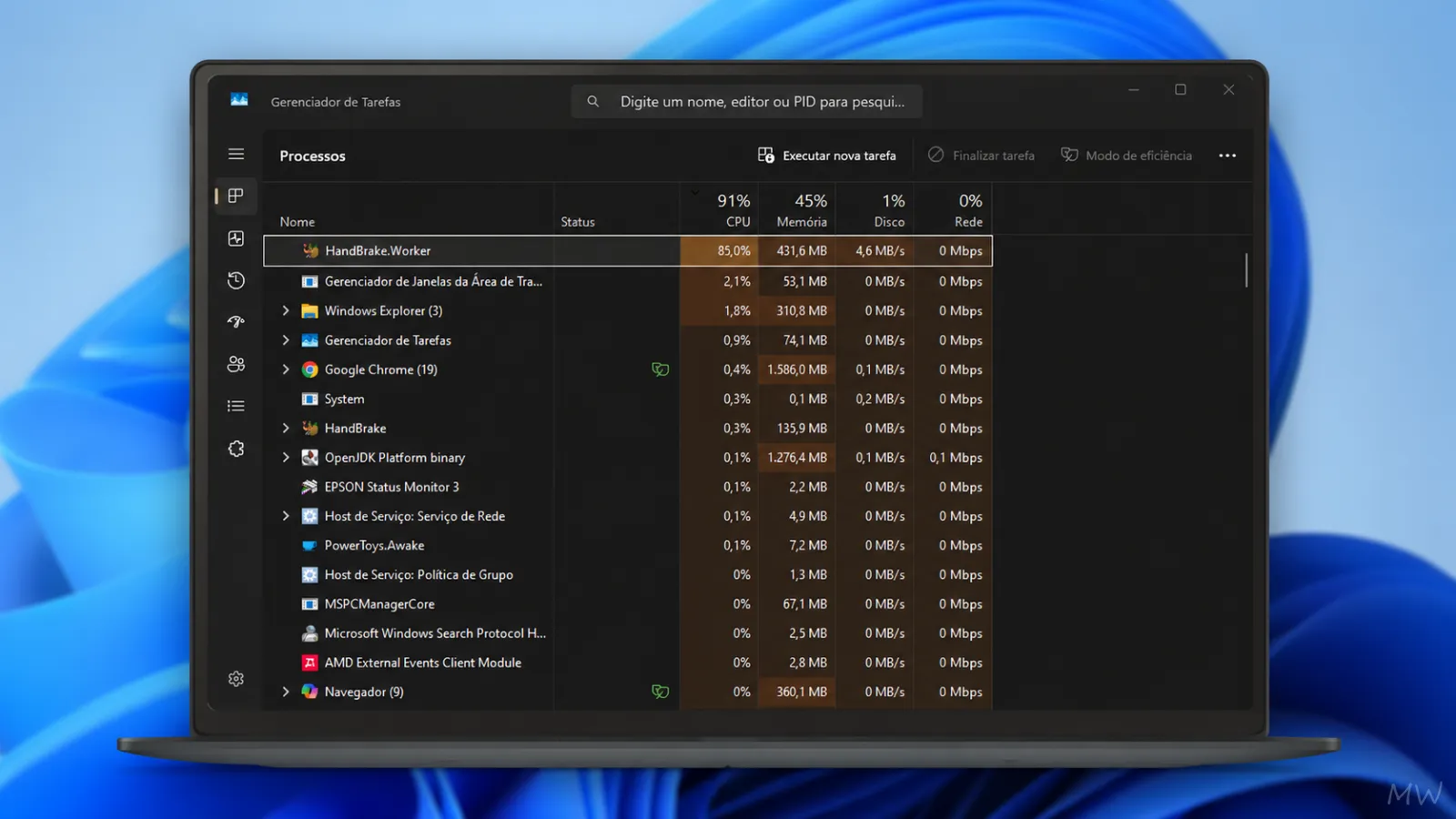Select Host de Serviço: Política de Grupo row
1456x819 pixels.
[x=628, y=575]
